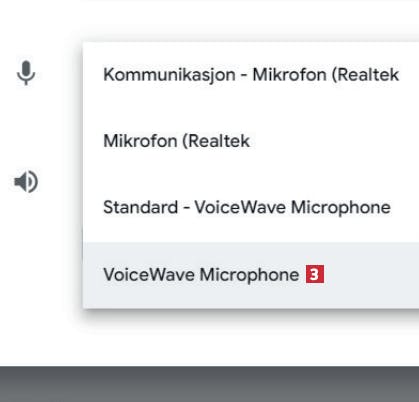Click the red number 3 badge
Viewport: 419px width, 402px height.
coord(315,274)
